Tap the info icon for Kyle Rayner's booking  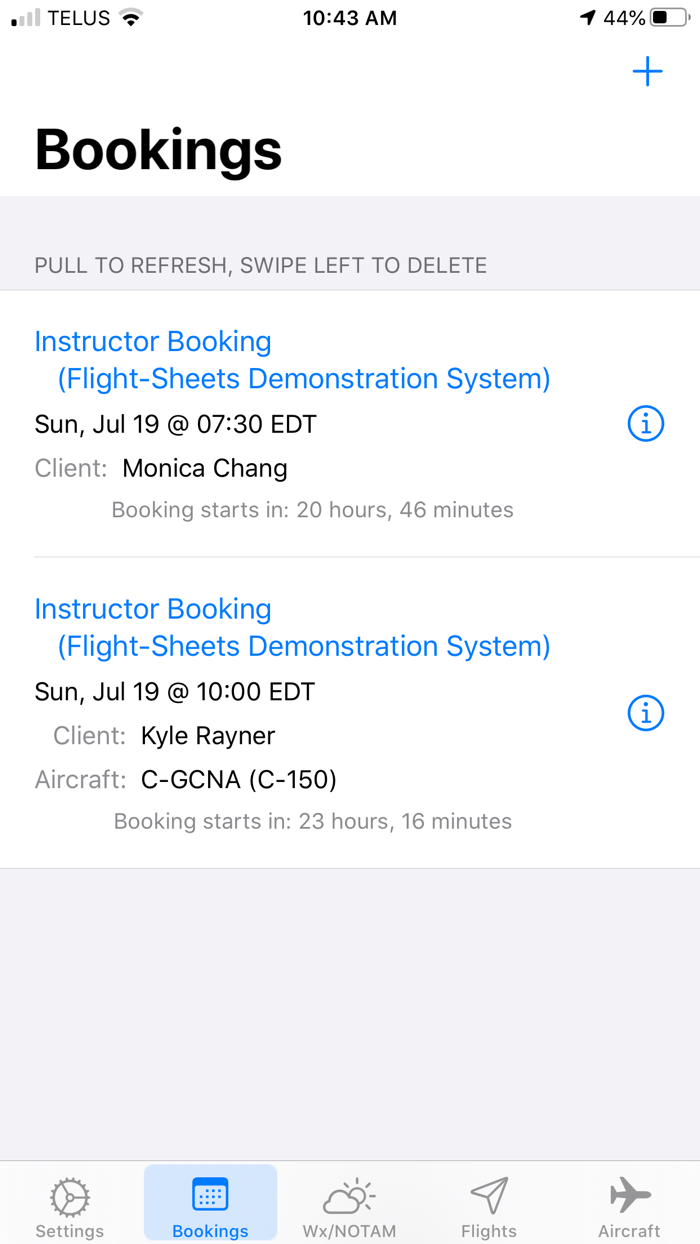click(646, 713)
